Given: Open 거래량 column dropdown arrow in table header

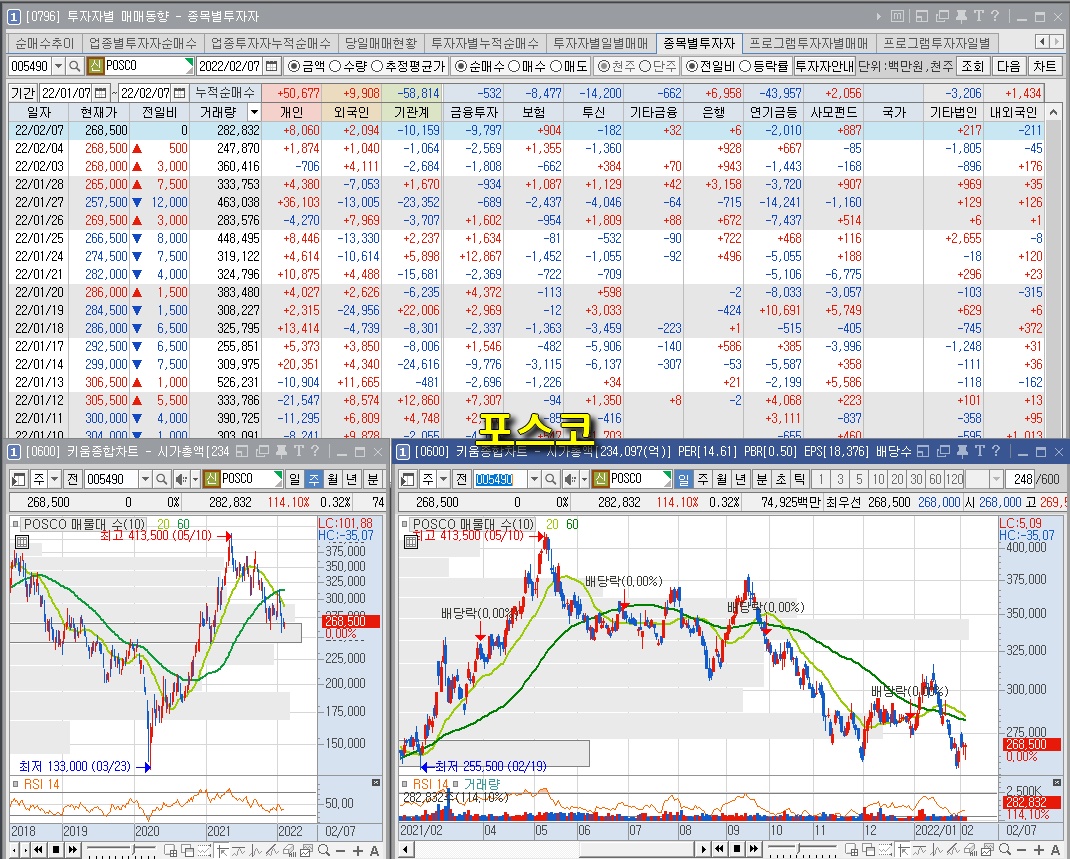Looking at the screenshot, I should (x=255, y=112).
